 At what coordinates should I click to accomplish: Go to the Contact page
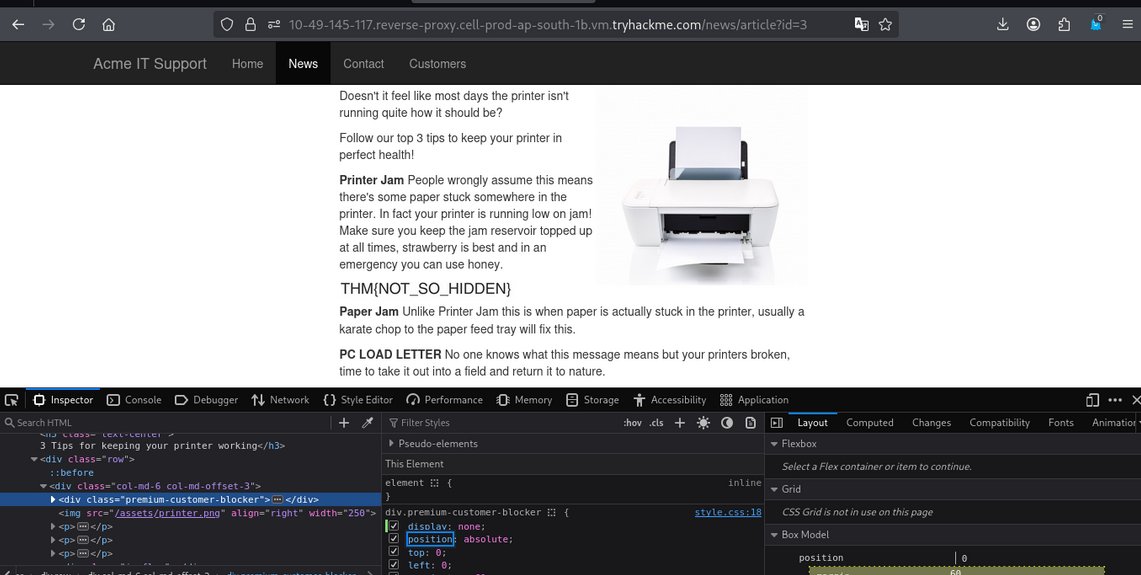(363, 64)
